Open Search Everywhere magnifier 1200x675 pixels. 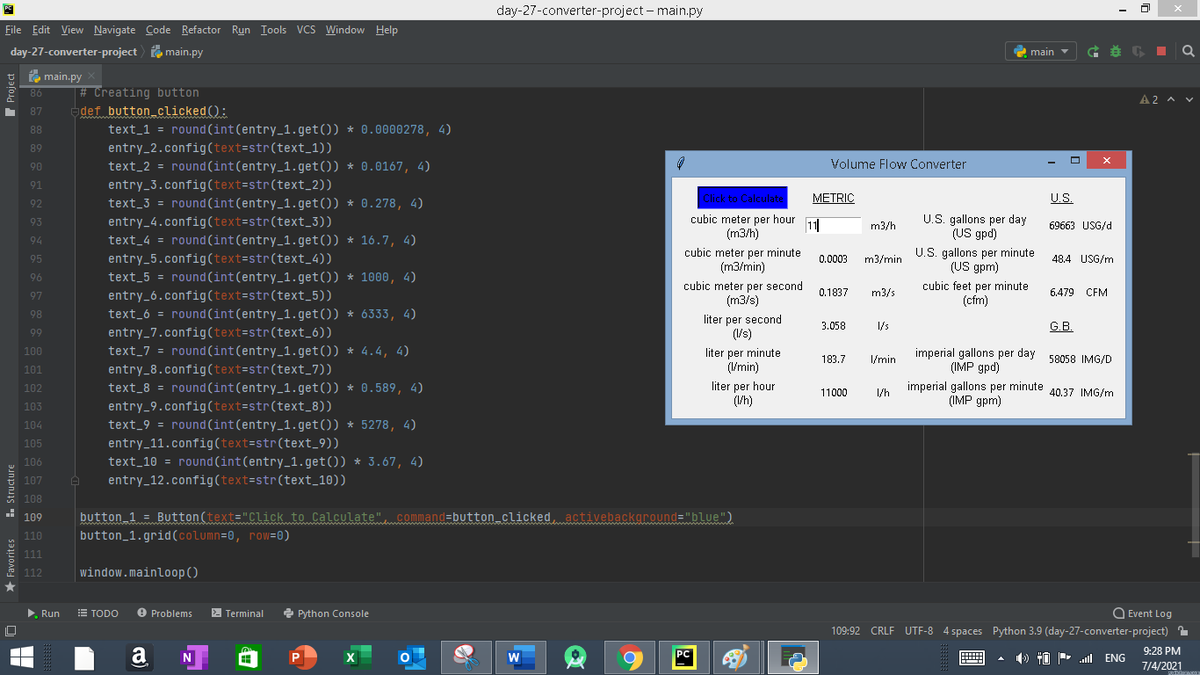1186,52
